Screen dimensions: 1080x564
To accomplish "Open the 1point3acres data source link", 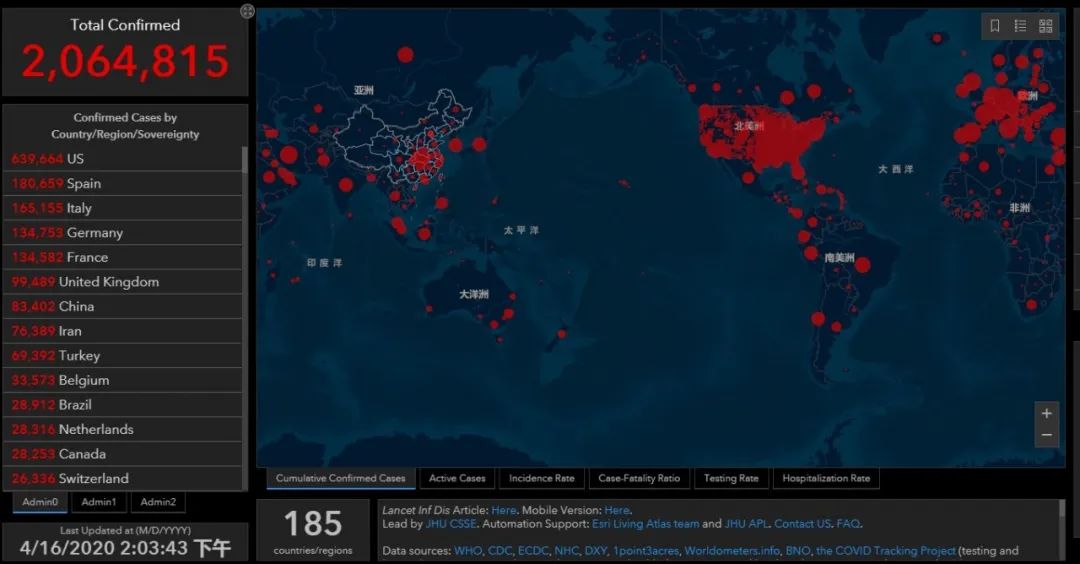I will pos(646,551).
